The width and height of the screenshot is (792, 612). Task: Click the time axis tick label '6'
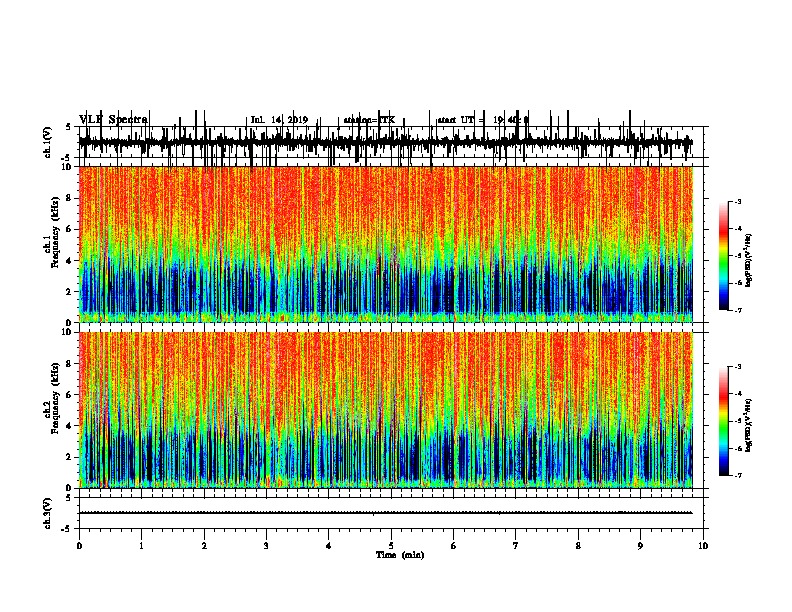pos(454,546)
